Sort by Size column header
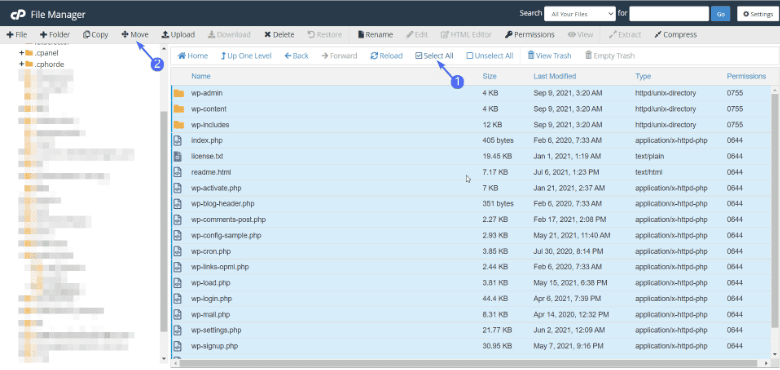Screen dimensions: 780x370 click(x=489, y=76)
